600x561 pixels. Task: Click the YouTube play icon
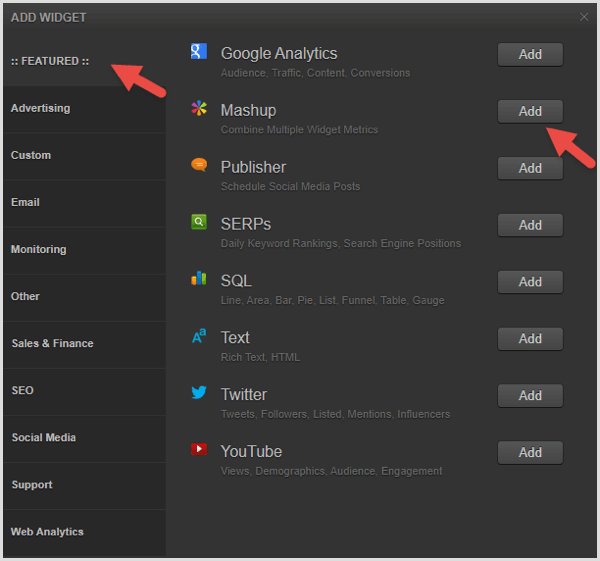pos(199,449)
